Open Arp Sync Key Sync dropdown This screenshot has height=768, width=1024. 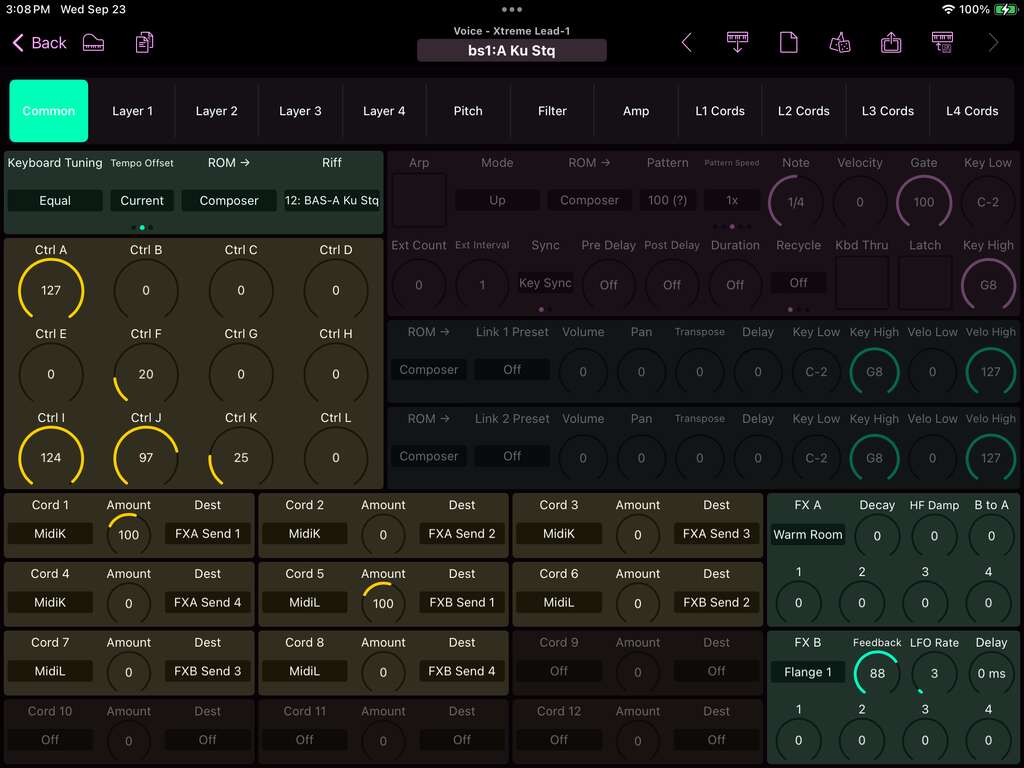(545, 283)
